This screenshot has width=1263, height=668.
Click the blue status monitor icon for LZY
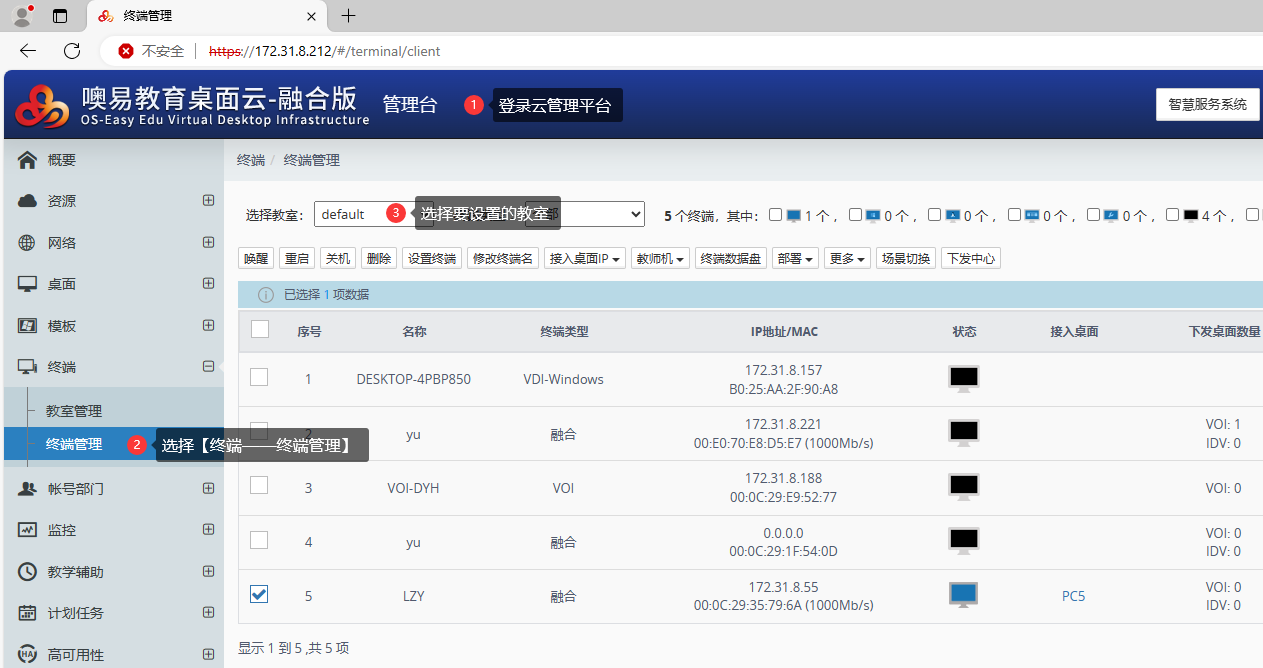tap(963, 595)
